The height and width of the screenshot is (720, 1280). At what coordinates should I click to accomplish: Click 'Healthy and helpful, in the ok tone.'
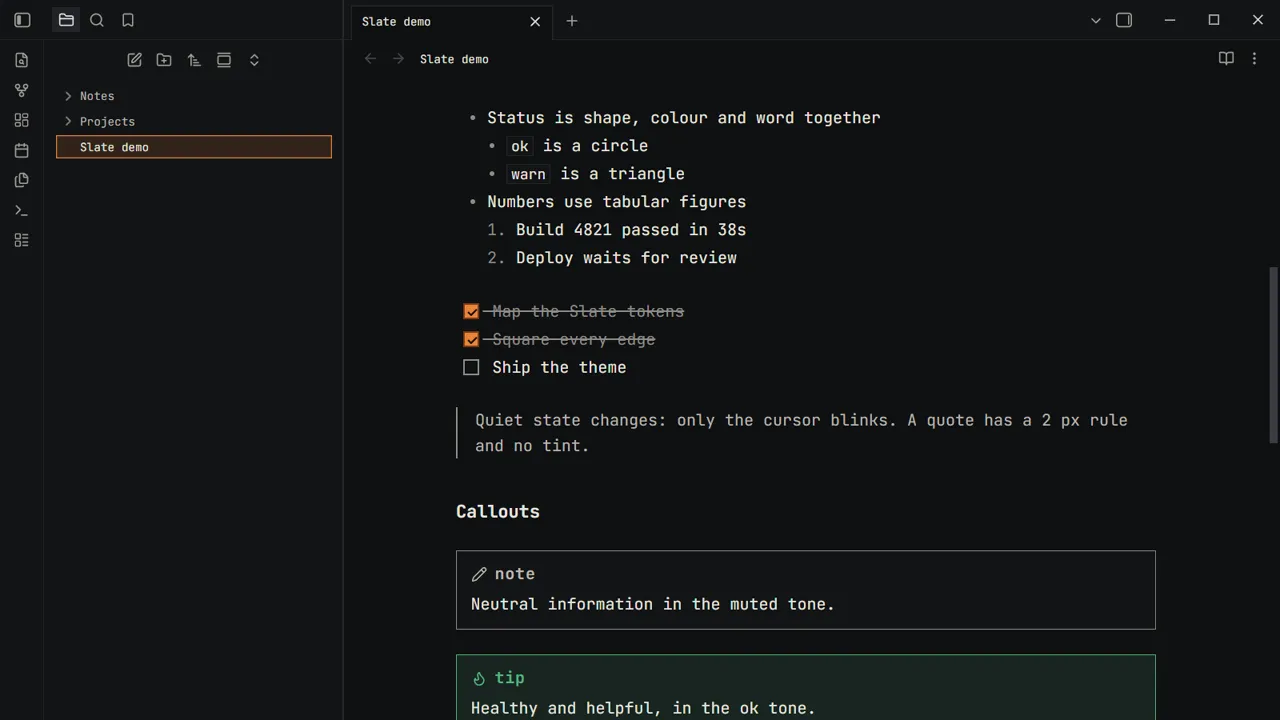tap(643, 708)
